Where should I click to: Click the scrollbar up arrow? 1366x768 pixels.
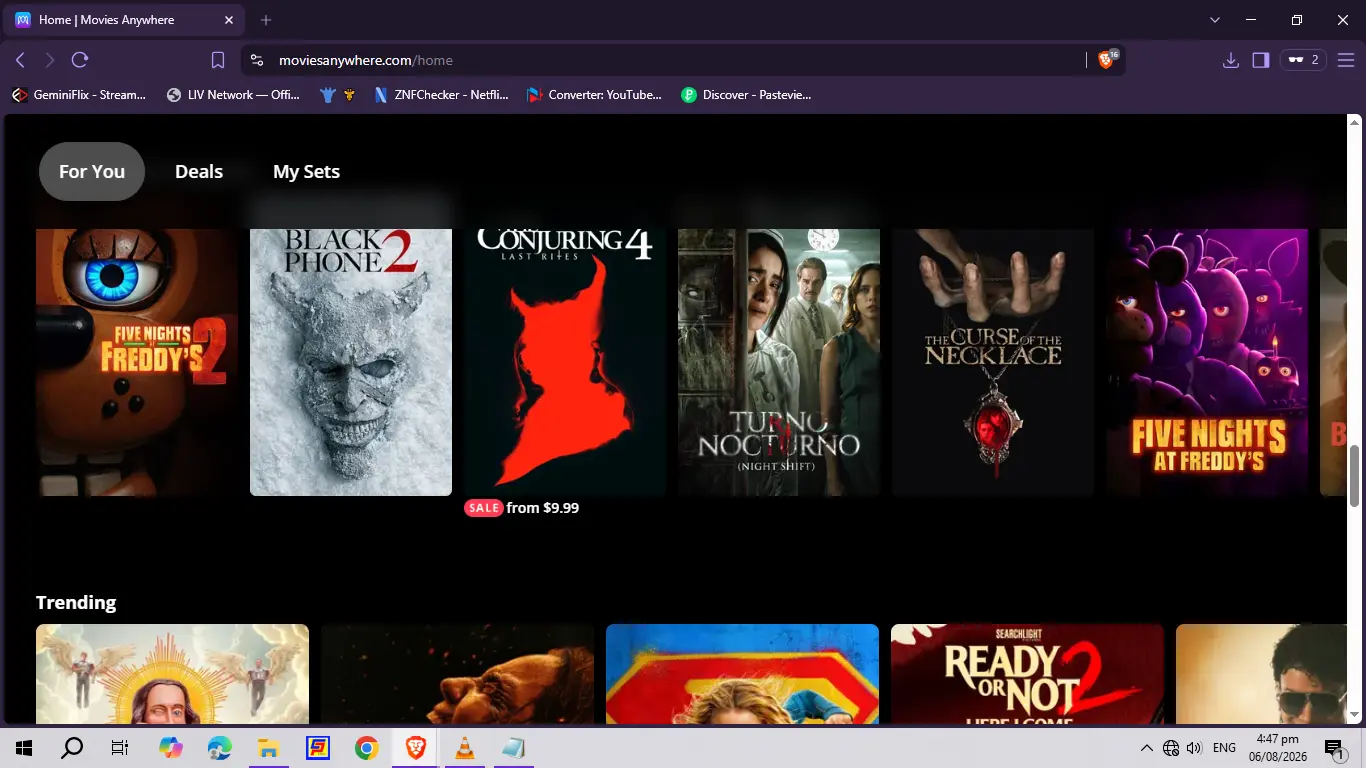pyautogui.click(x=1355, y=122)
